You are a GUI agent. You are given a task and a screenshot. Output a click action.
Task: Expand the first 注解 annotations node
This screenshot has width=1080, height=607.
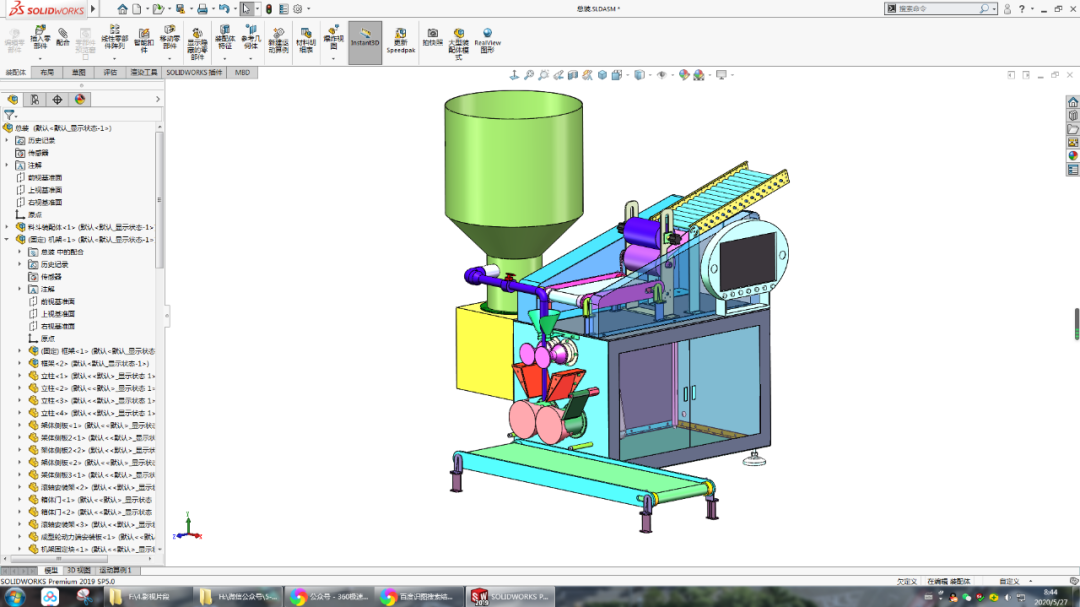coord(8,165)
